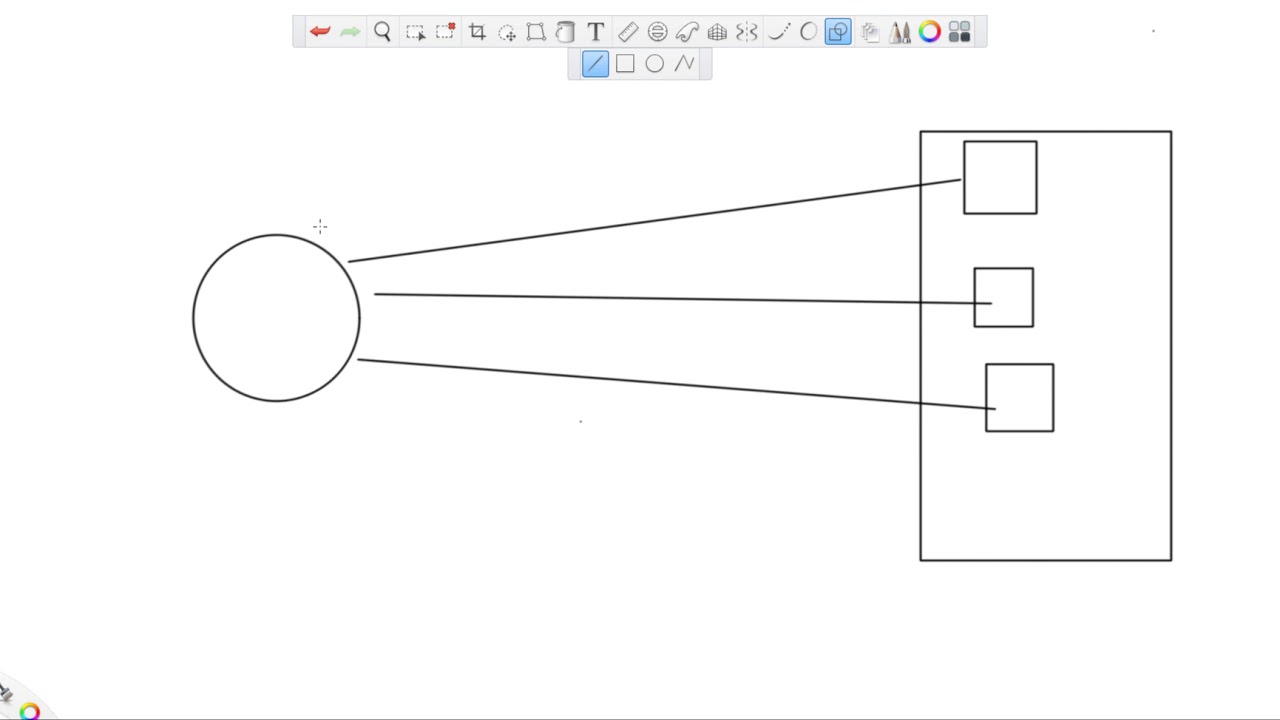Enable the French Curve guide

pyautogui.click(x=687, y=32)
